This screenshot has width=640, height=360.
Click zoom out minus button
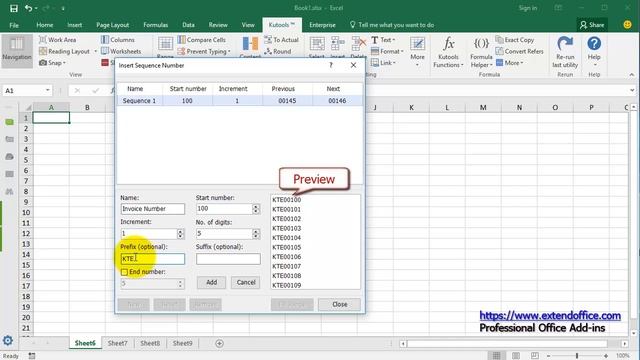click(x=548, y=356)
